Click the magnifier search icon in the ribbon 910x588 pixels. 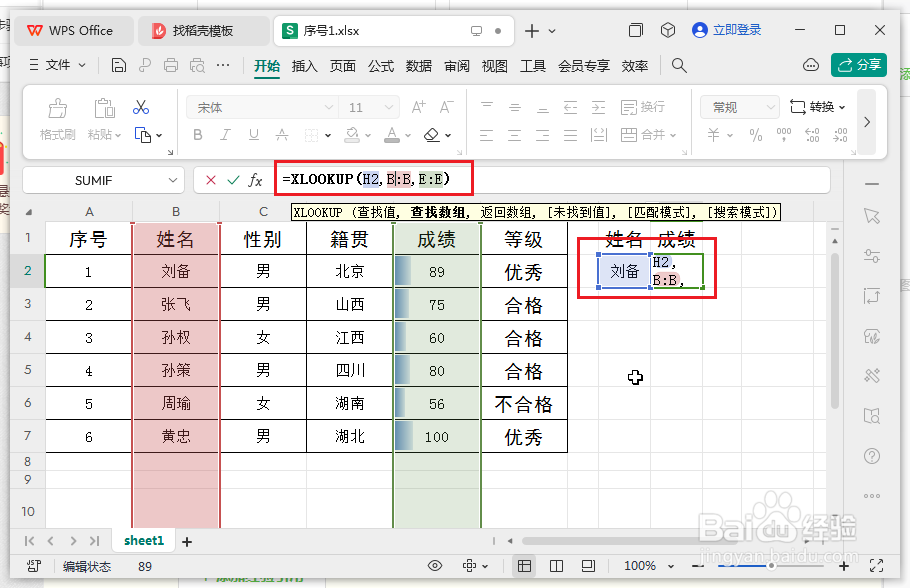[679, 66]
